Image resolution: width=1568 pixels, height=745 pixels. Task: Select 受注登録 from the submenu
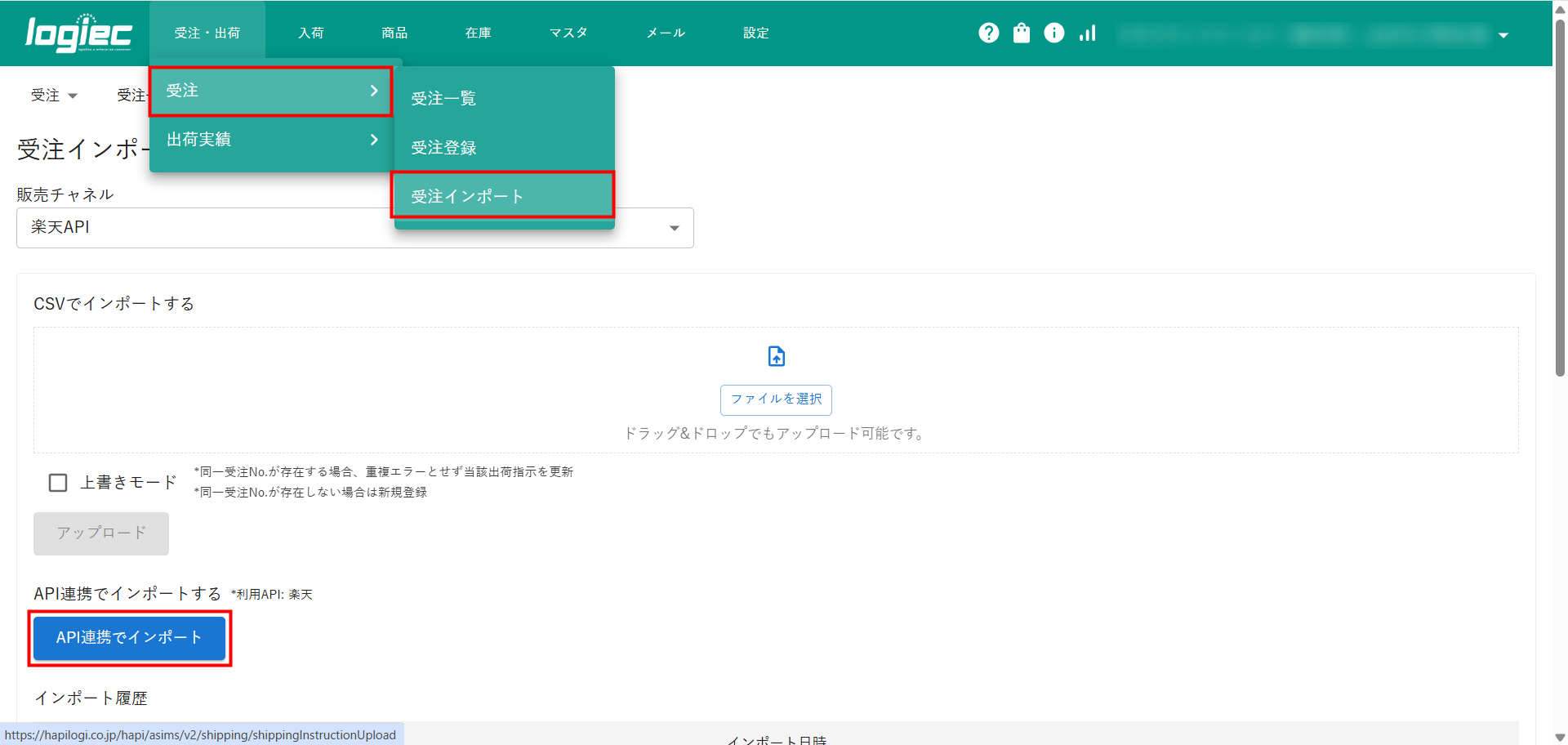(443, 148)
